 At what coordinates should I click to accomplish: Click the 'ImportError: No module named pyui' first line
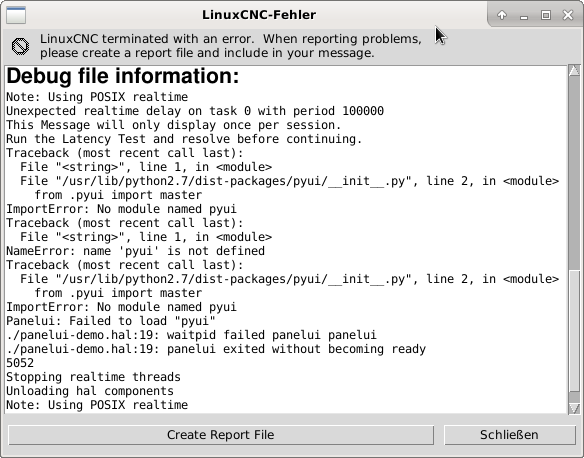click(121, 209)
